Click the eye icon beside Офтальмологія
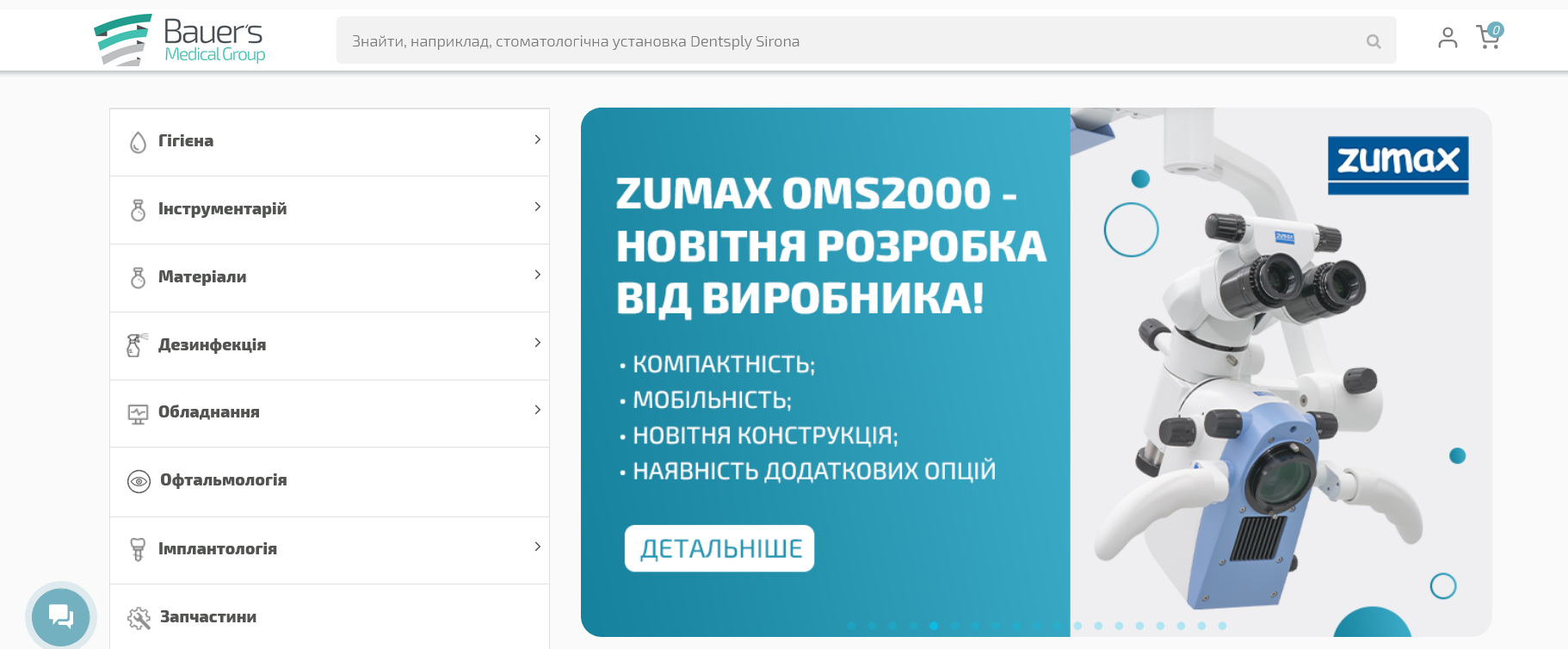Screen dimensions: 1568x649 [x=139, y=481]
